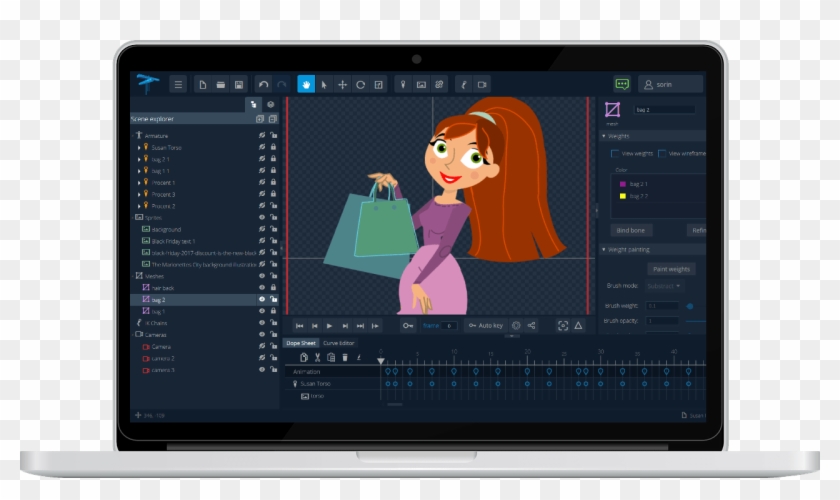The height and width of the screenshot is (500, 840).
Task: Collapse all nodes in Scene explorer
Action: tap(273, 118)
